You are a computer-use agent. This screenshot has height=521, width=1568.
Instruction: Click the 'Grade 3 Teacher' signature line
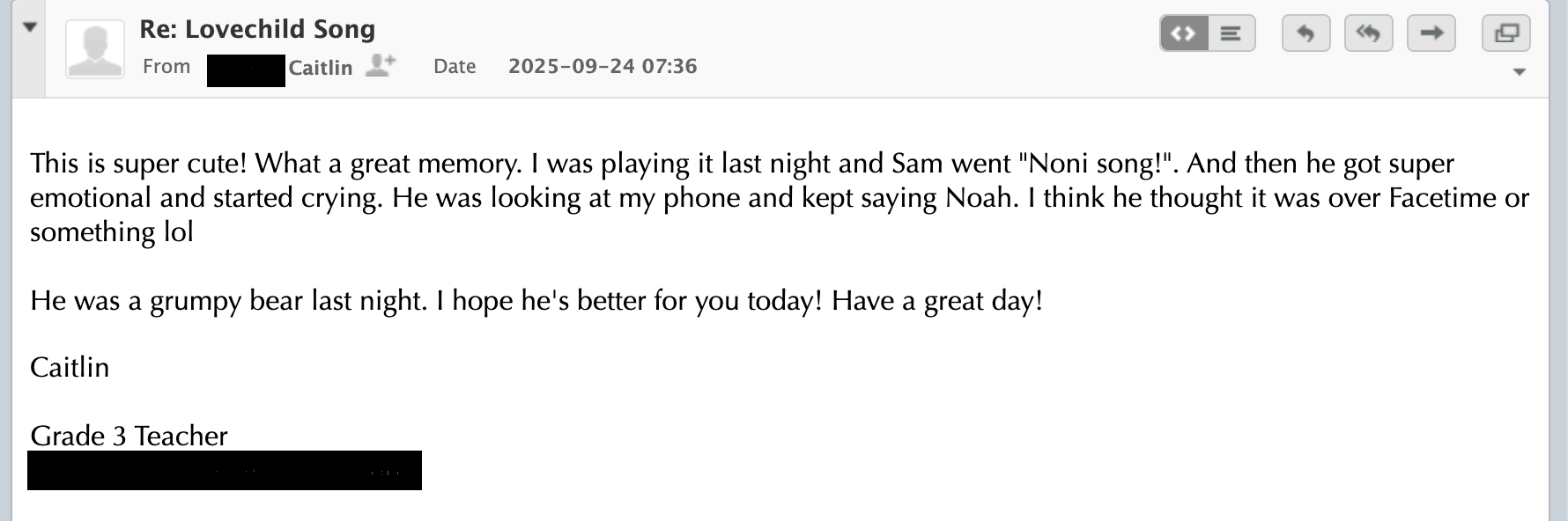click(129, 436)
